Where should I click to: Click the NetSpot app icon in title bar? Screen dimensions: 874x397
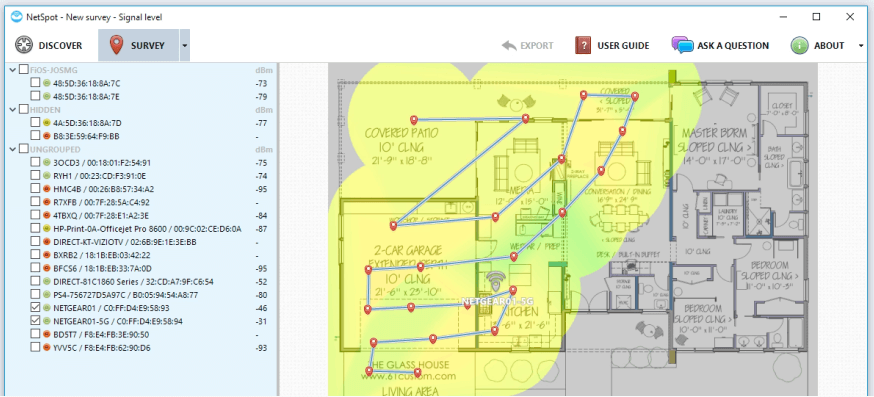pos(16,17)
